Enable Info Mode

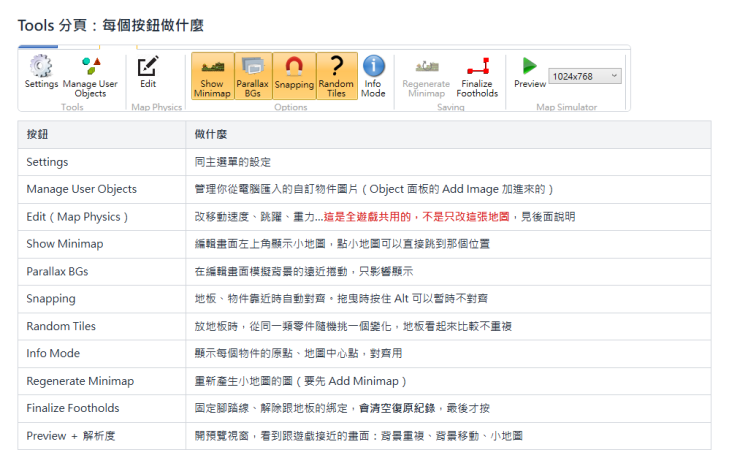pyautogui.click(x=373, y=76)
